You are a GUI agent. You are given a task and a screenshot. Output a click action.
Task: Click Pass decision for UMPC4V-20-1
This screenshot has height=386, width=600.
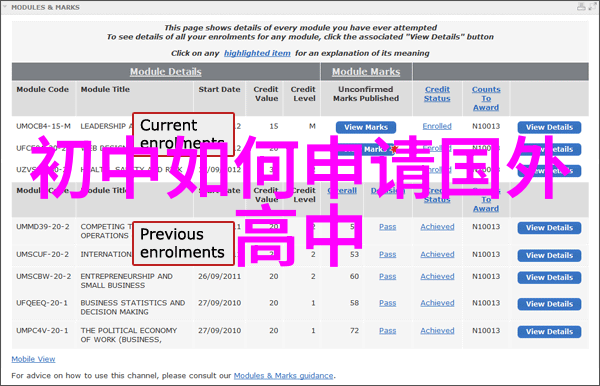[x=388, y=331]
